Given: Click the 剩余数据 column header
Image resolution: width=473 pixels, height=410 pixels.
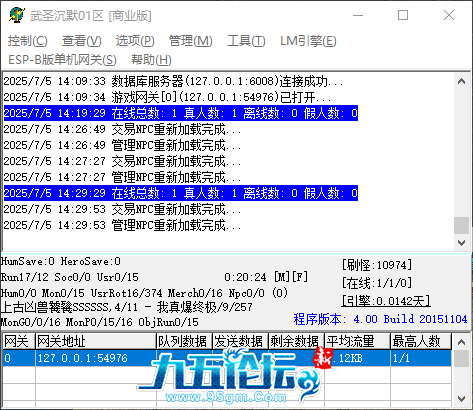Looking at the screenshot, I should click(296, 341).
